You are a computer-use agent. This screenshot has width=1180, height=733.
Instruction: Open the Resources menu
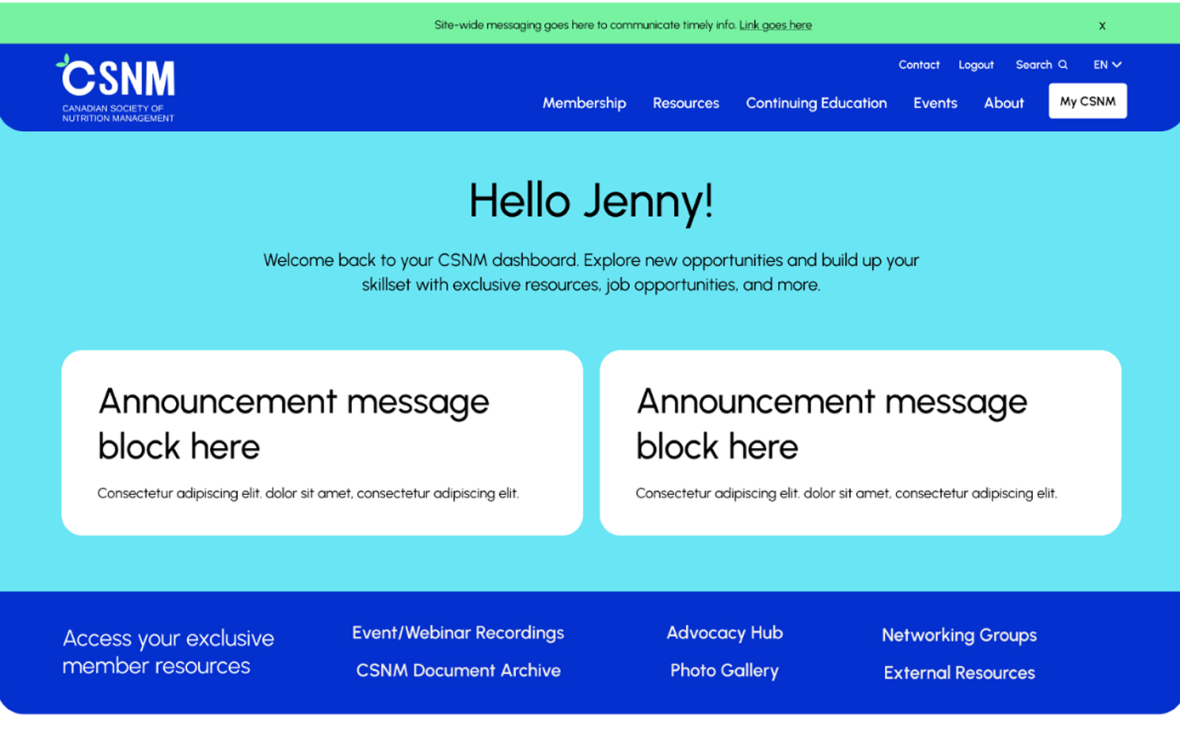point(686,103)
